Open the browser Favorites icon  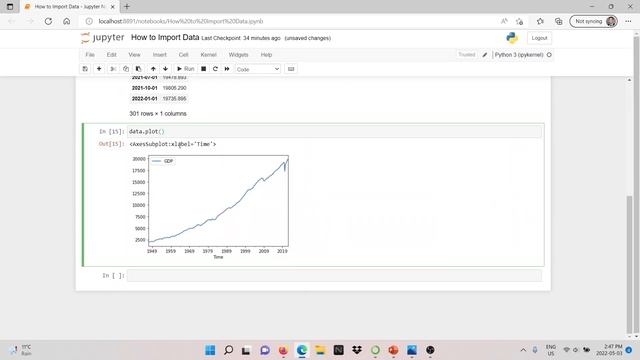click(x=540, y=21)
